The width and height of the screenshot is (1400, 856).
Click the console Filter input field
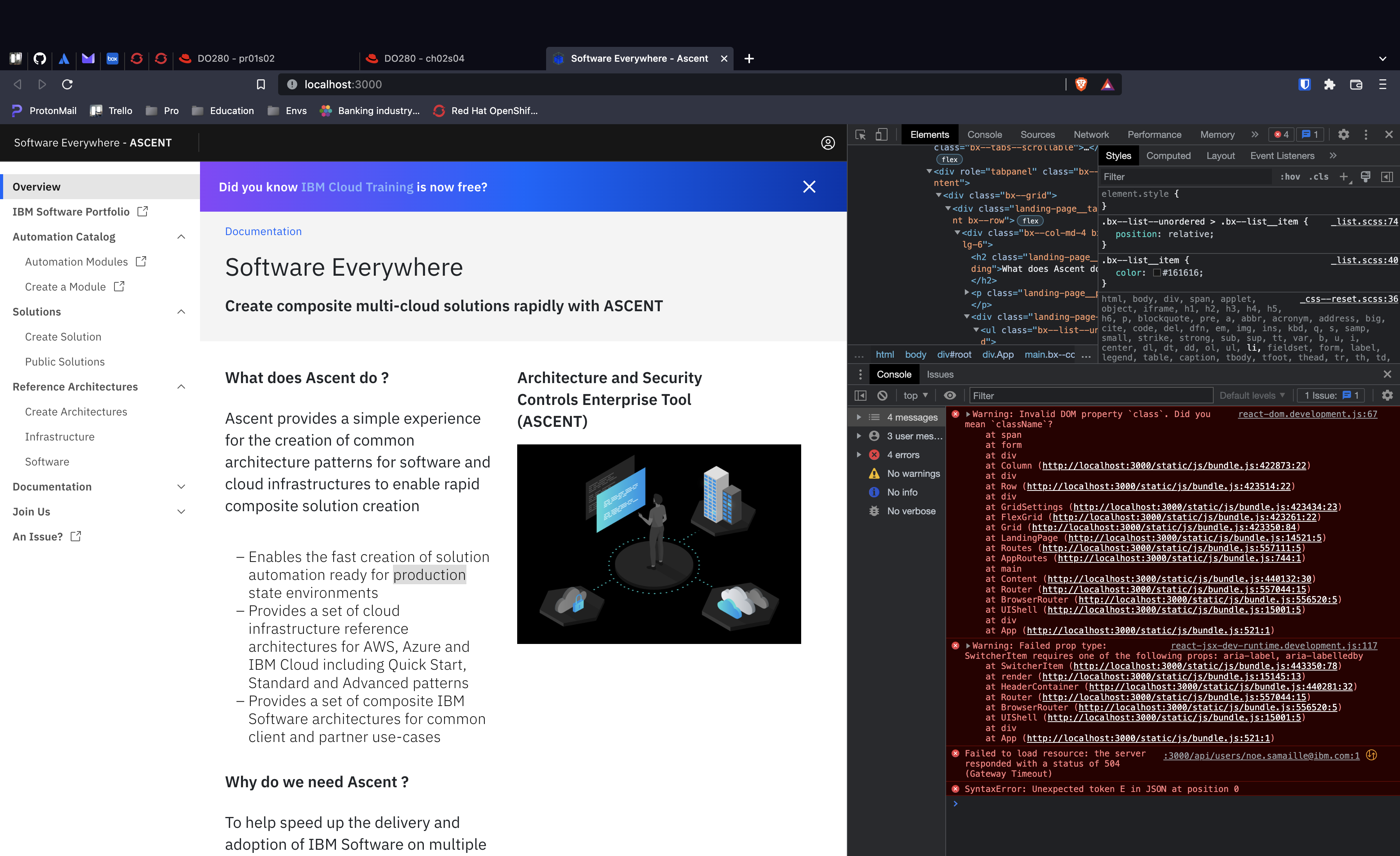point(1090,395)
